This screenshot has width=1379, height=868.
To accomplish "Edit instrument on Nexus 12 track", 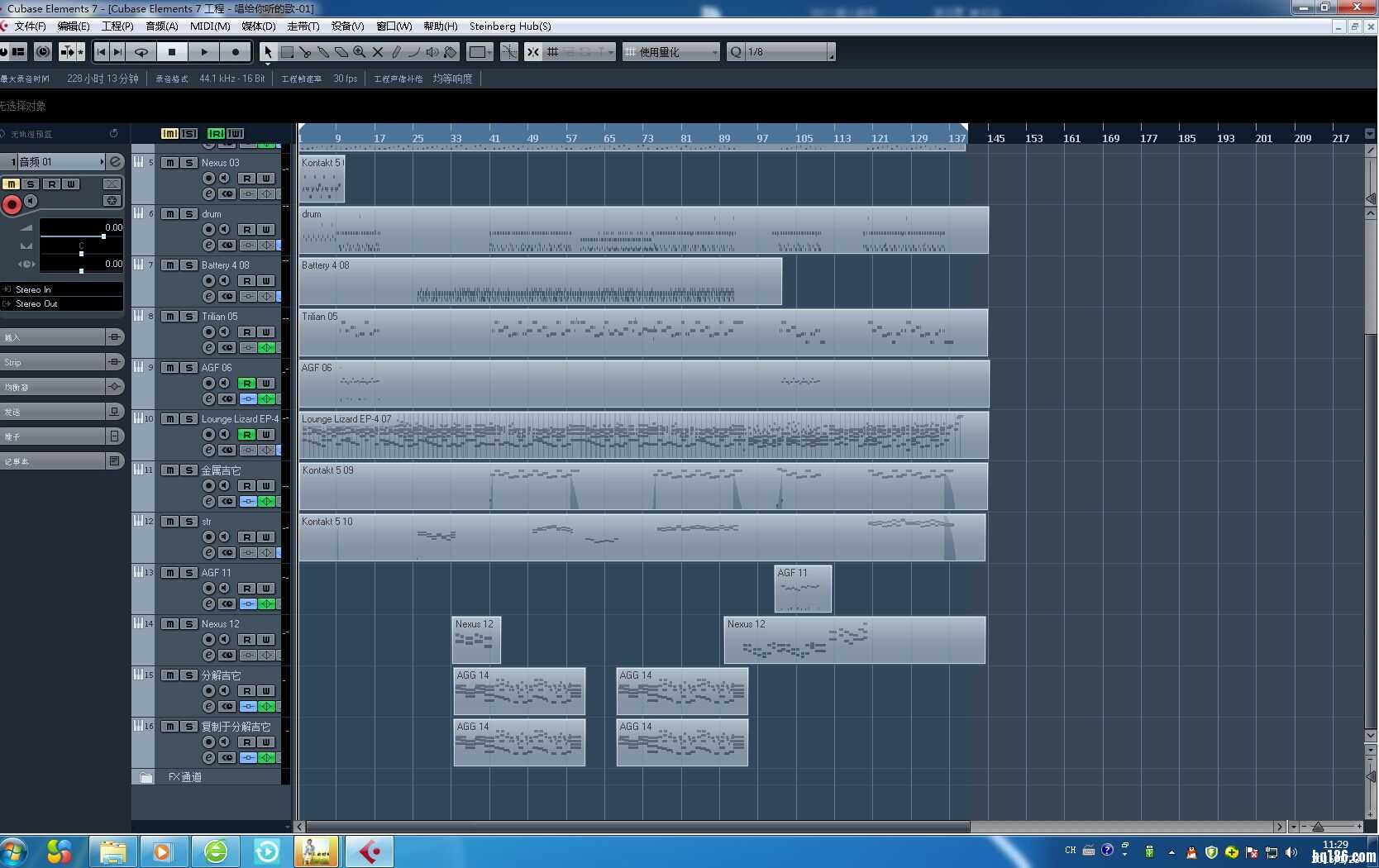I will click(209, 656).
